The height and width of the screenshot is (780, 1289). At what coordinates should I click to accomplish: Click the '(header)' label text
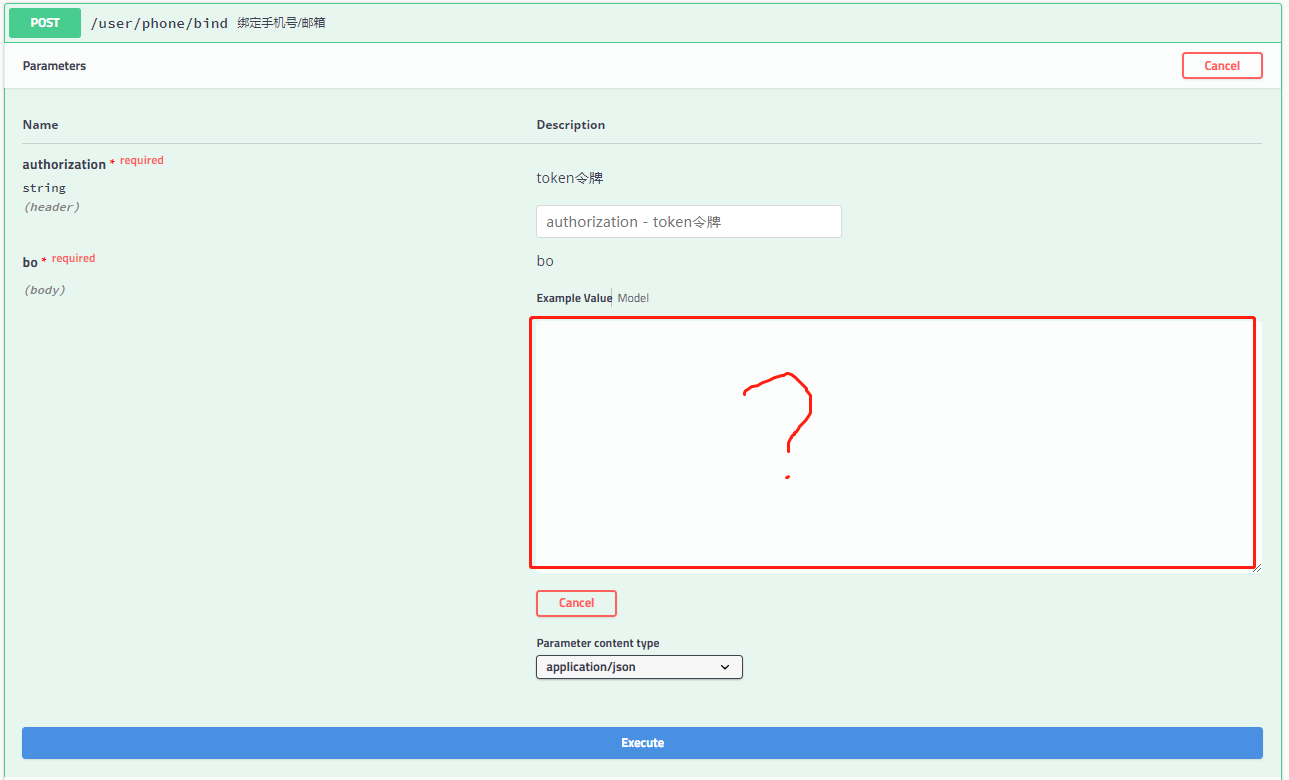tap(51, 207)
